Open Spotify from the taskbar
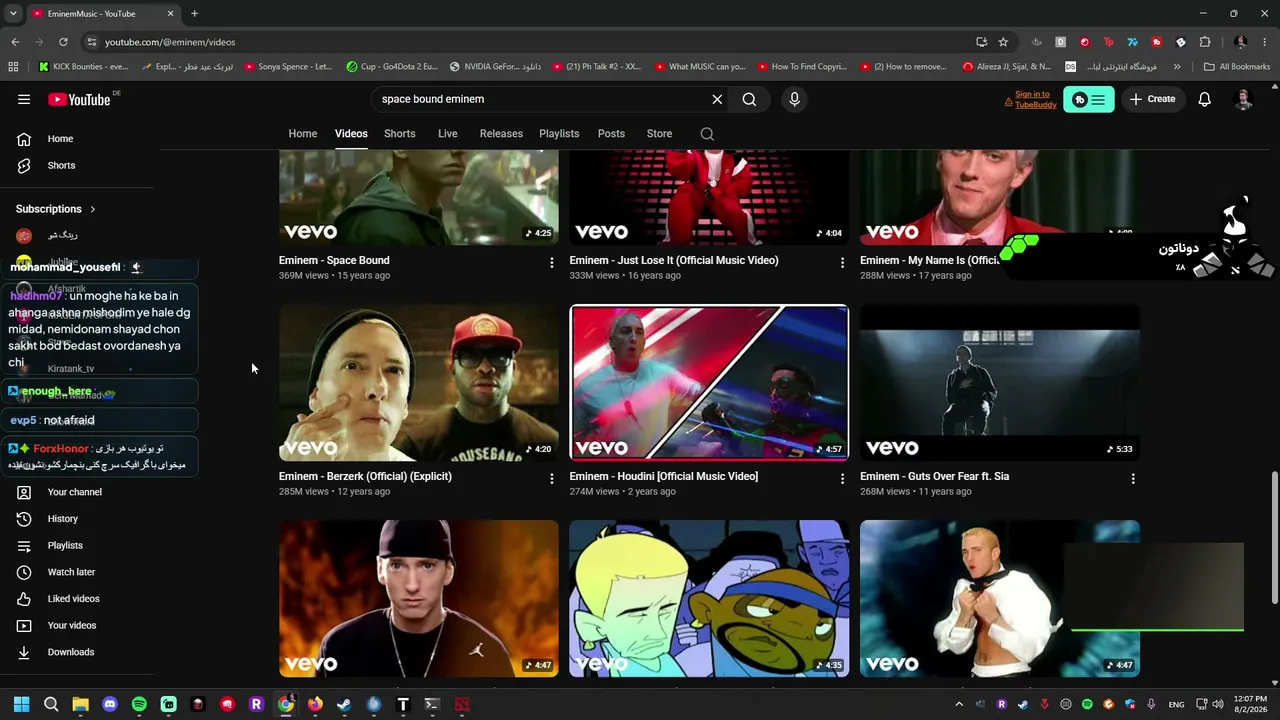1280x720 pixels. click(x=139, y=704)
